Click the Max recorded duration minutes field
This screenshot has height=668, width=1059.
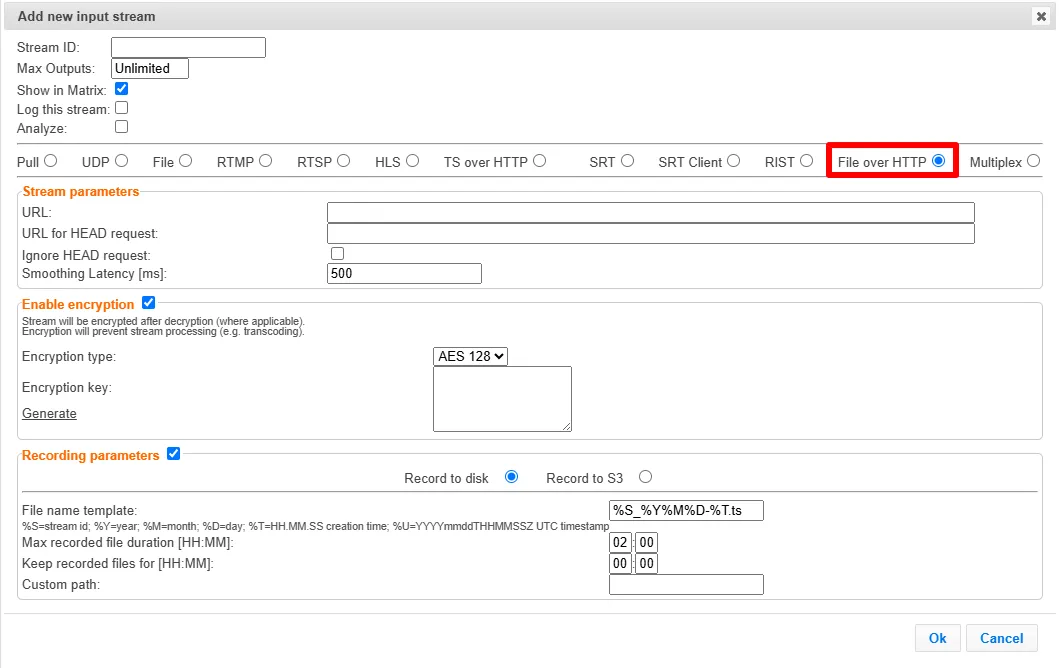(x=646, y=542)
